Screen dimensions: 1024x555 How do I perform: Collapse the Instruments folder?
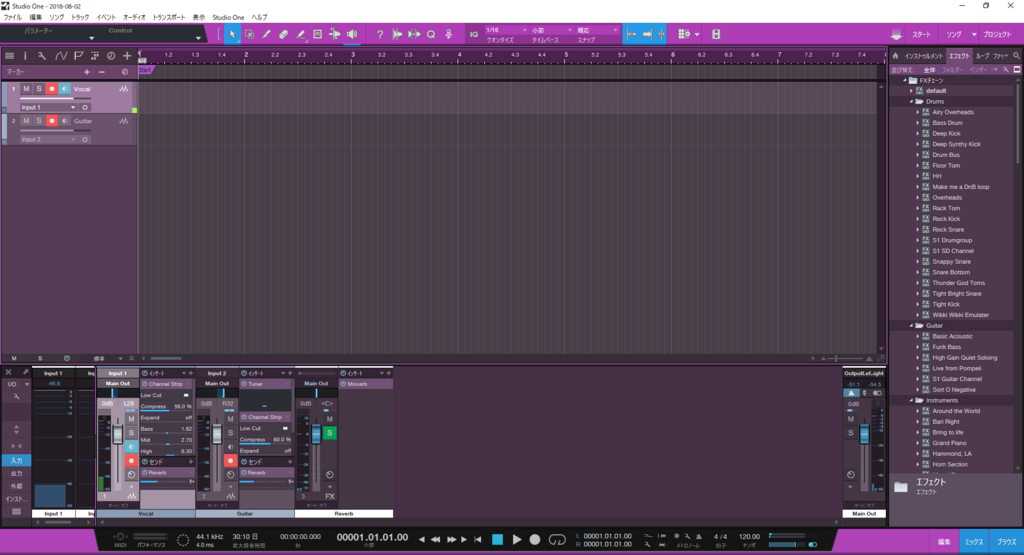click(x=912, y=400)
